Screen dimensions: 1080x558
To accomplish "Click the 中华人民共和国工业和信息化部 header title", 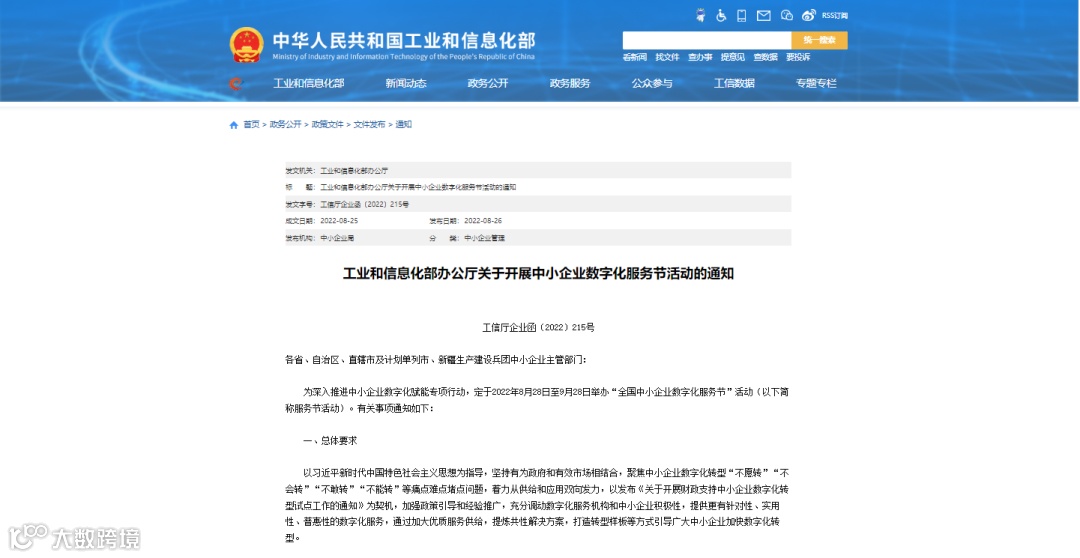I will (404, 40).
